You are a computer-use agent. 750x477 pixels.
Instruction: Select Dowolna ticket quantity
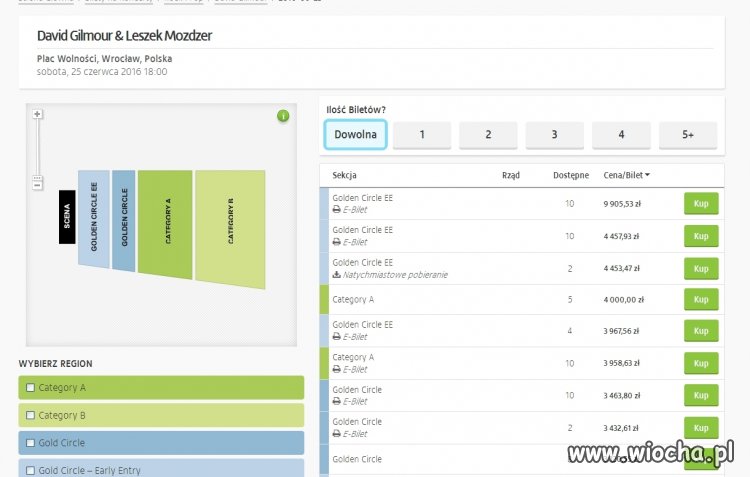355,134
